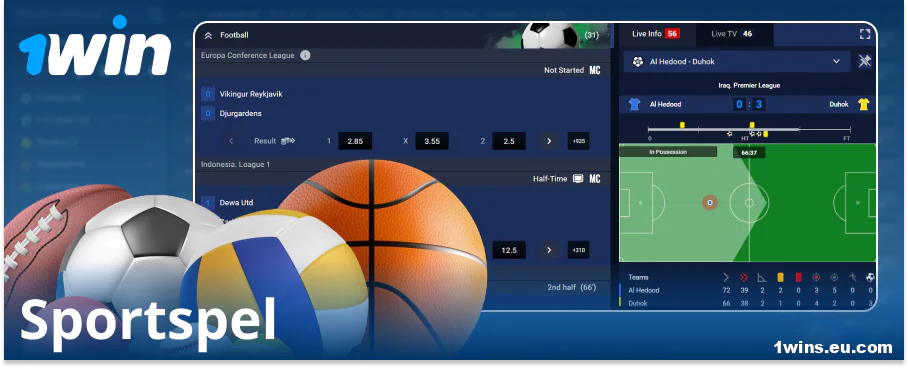Select odds 2.85 for Vikingur Reykjavik win
908x368 pixels.
pyautogui.click(x=356, y=141)
